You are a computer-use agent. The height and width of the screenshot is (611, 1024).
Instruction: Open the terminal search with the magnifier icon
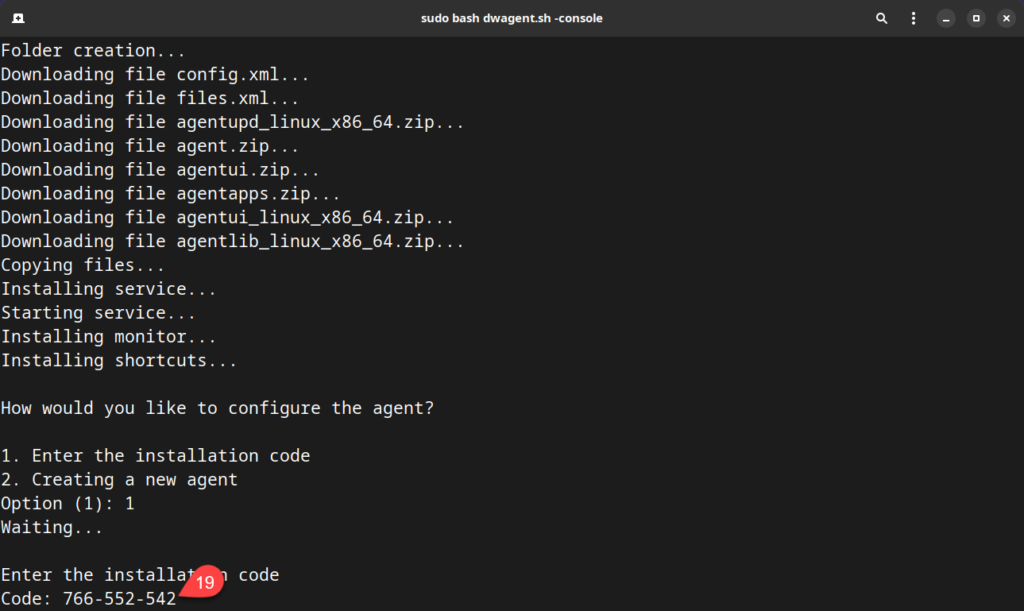coord(881,17)
